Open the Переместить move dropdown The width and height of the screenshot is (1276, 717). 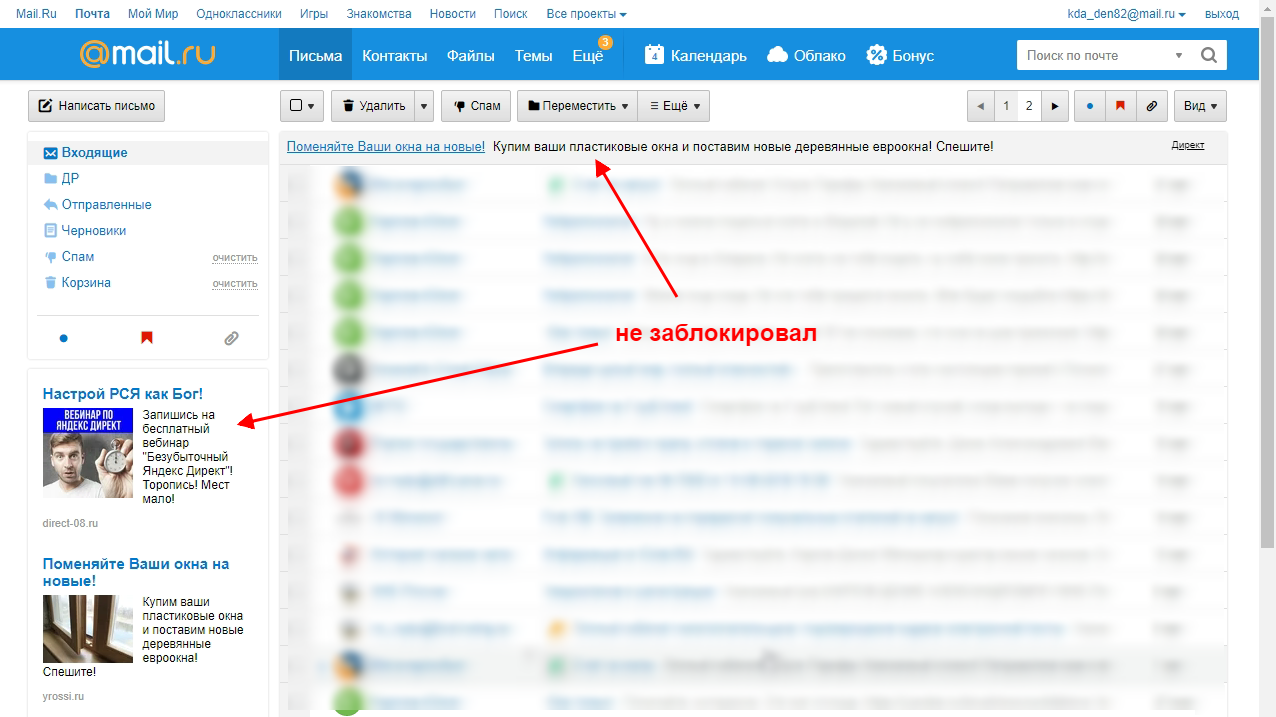point(577,106)
